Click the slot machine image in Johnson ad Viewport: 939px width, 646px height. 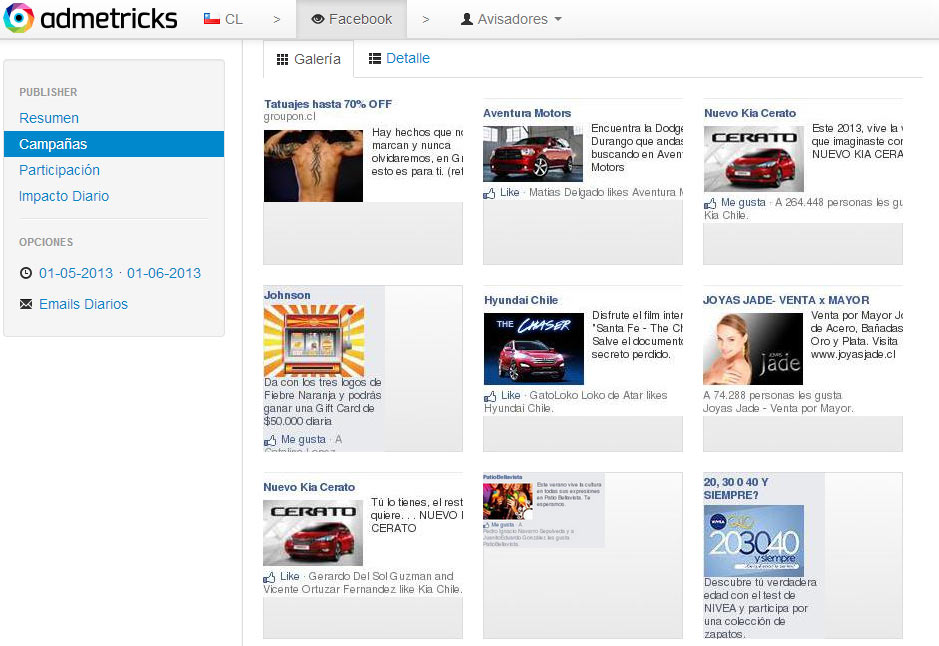point(314,341)
